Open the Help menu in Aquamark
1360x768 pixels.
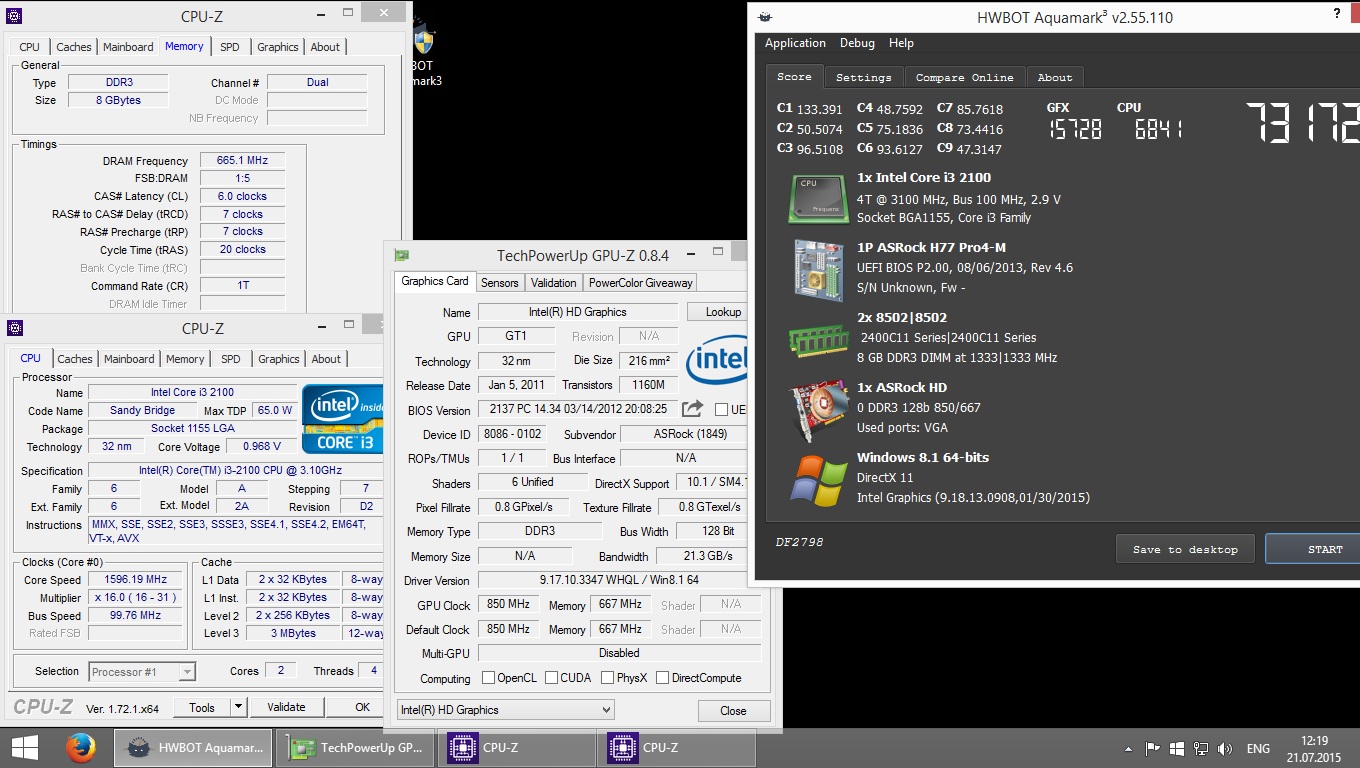901,43
